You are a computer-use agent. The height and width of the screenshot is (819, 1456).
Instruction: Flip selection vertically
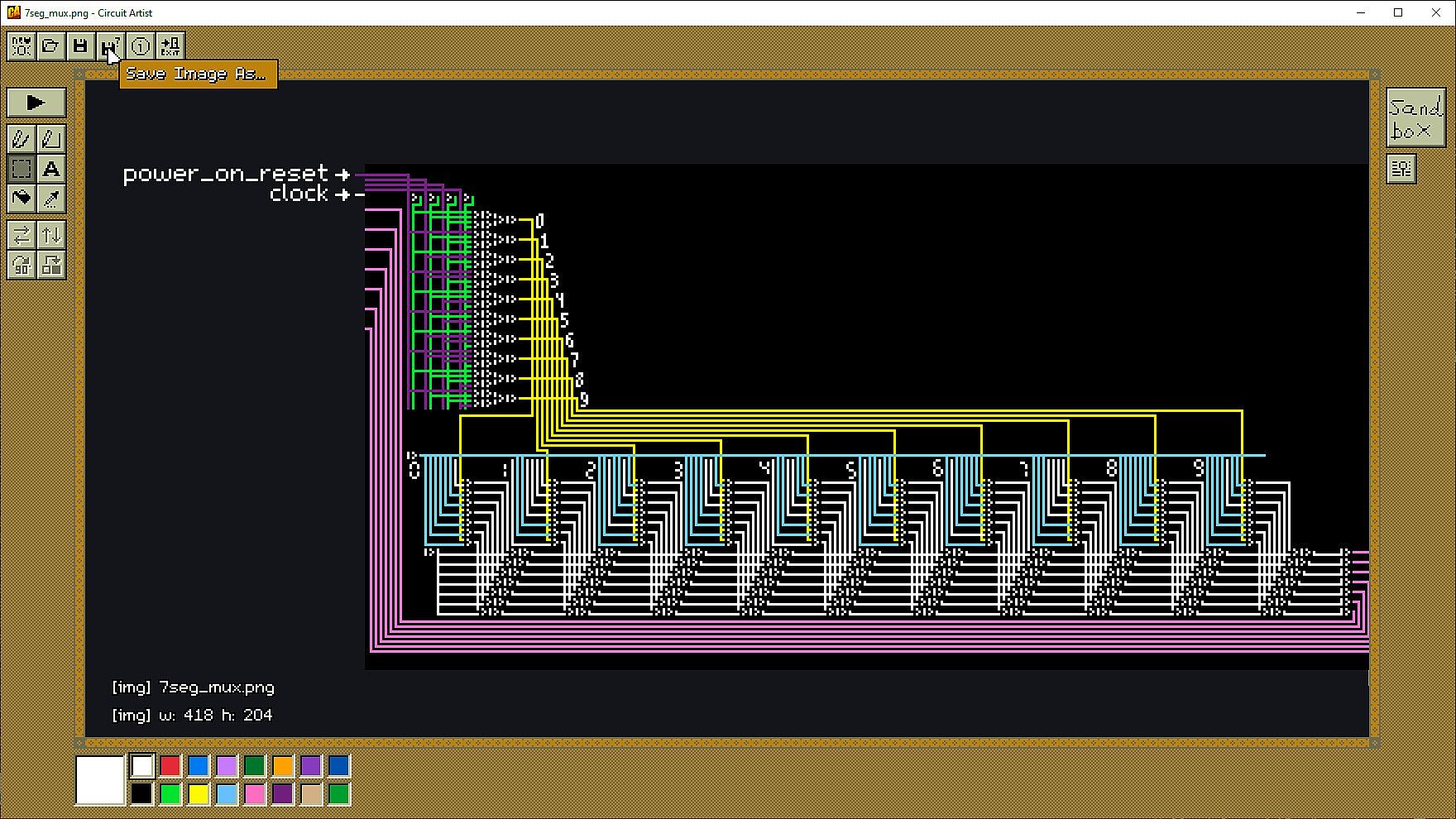click(51, 235)
